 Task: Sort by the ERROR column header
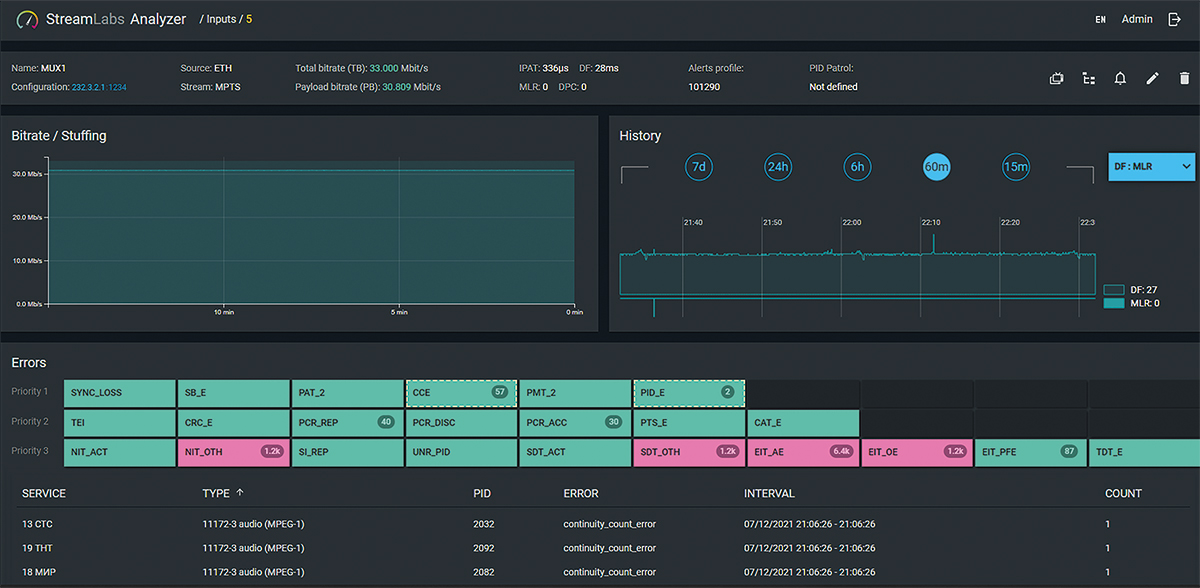pos(581,493)
